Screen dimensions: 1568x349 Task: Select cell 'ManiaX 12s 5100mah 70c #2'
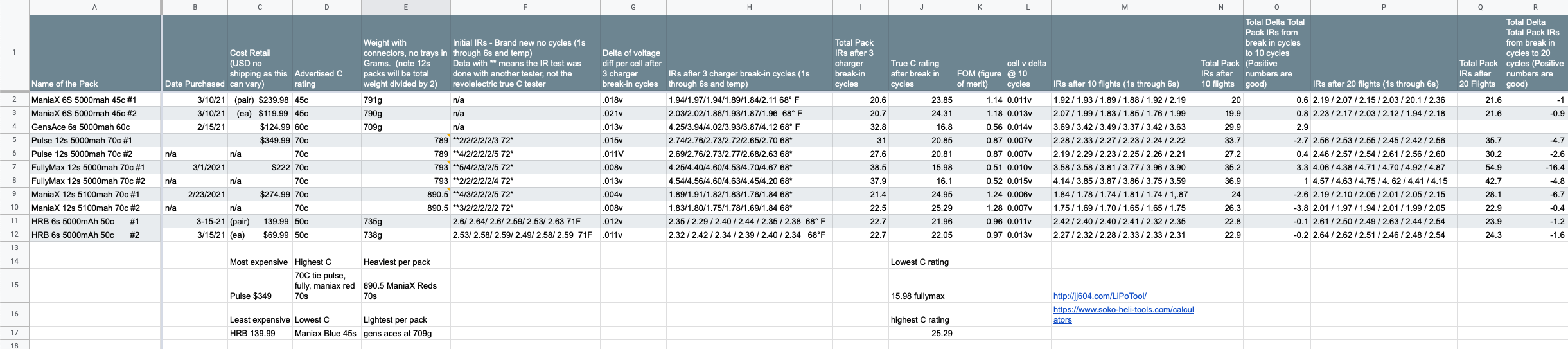pyautogui.click(x=95, y=208)
